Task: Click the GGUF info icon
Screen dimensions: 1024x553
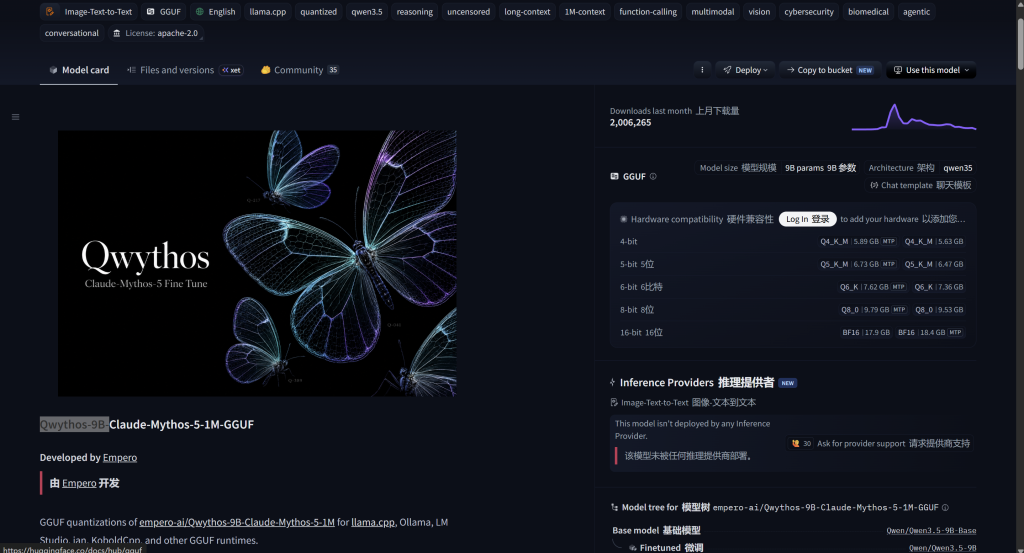Action: click(653, 176)
